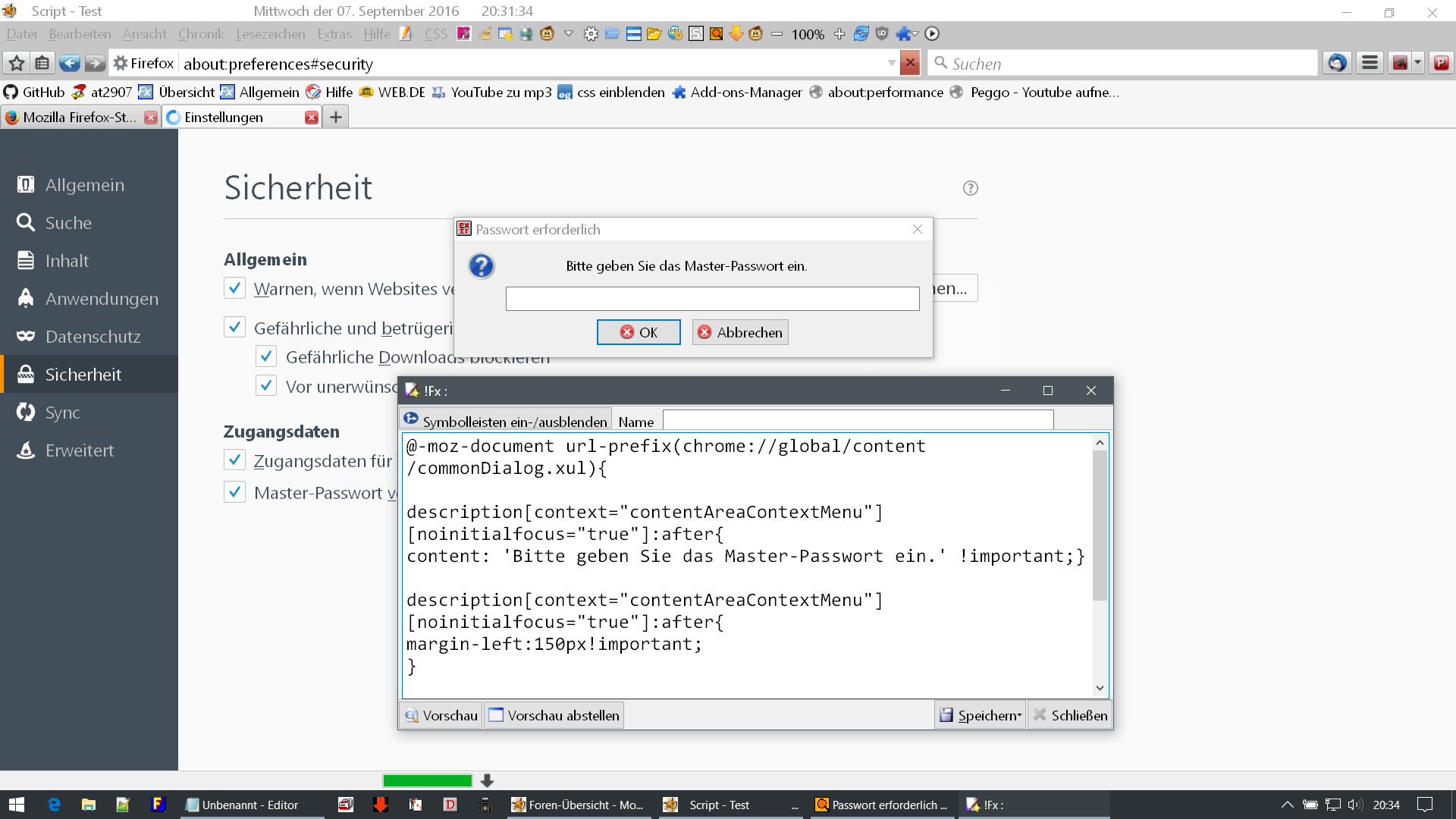
Task: Open Sync settings in sidebar
Action: (x=62, y=413)
